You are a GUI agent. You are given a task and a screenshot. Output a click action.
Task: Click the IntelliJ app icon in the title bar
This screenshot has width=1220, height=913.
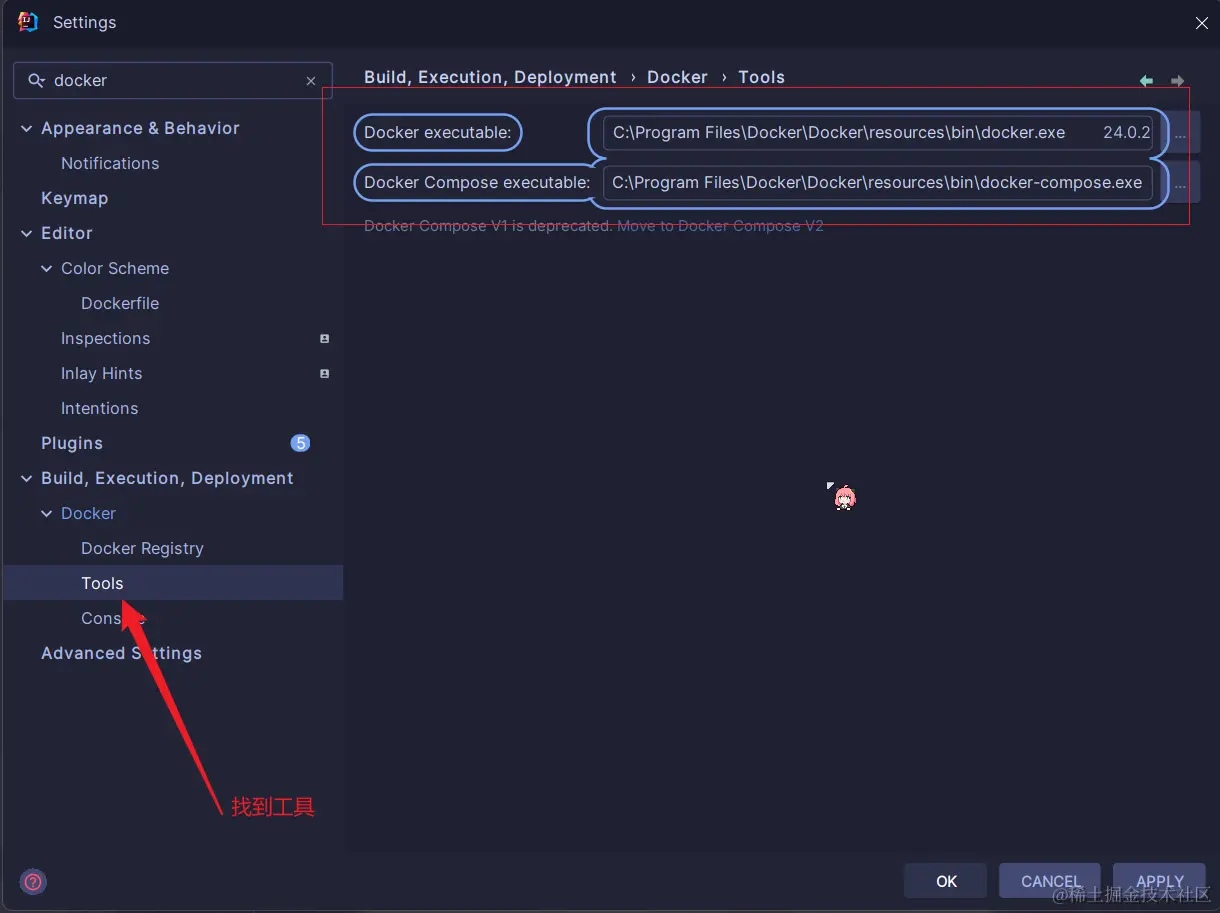[x=28, y=22]
